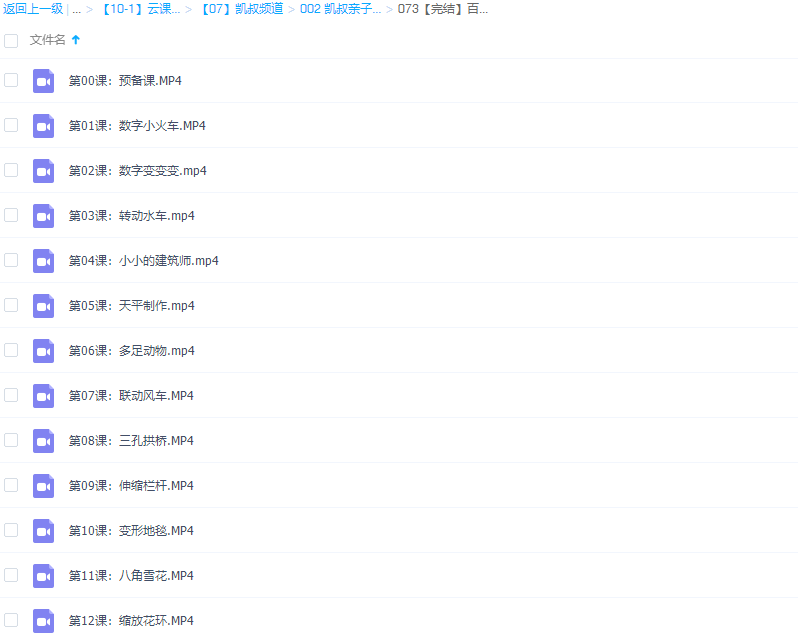Viewport: 798px width, 633px height.
Task: Click the video icon for 第08课：三孔拱桥.MP4
Action: [x=43, y=441]
